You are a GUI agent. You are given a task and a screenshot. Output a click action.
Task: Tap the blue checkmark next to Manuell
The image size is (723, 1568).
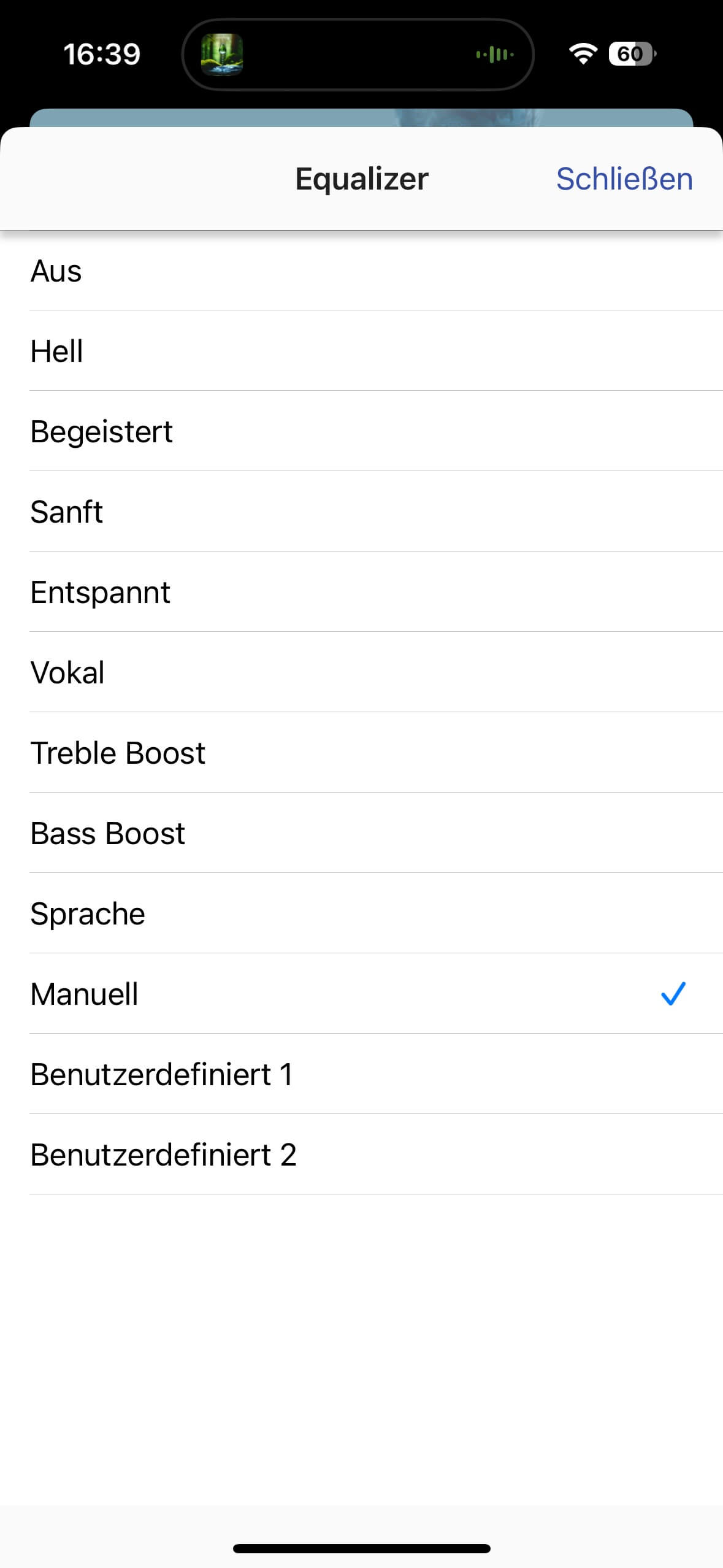point(673,993)
